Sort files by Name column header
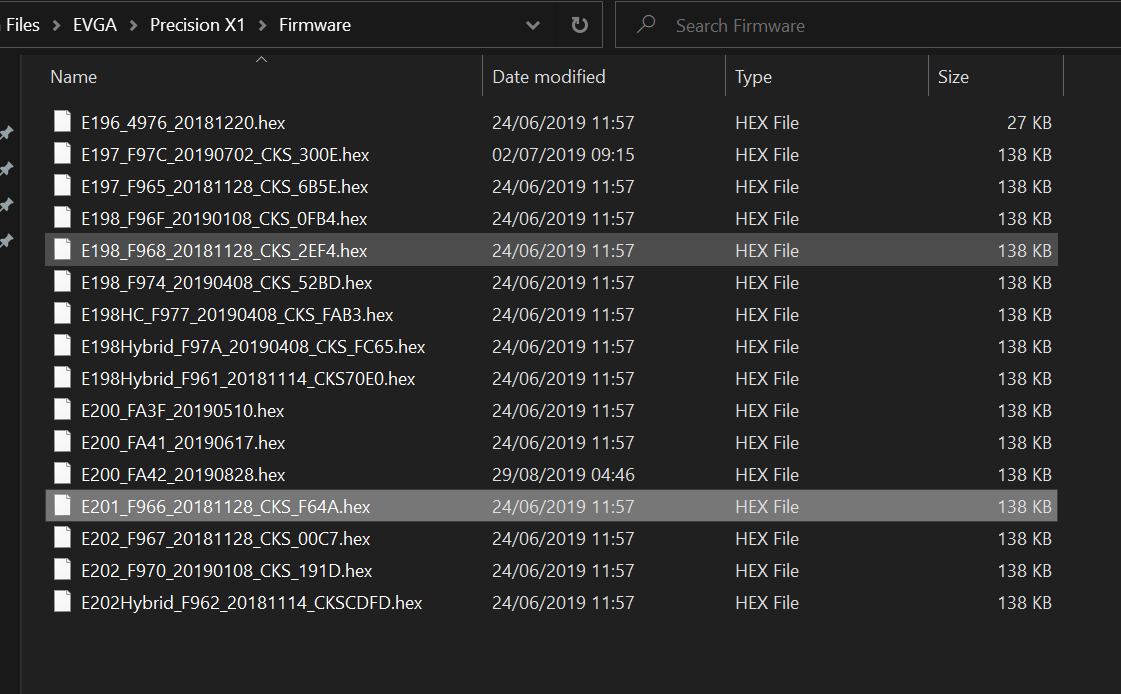 [x=74, y=77]
